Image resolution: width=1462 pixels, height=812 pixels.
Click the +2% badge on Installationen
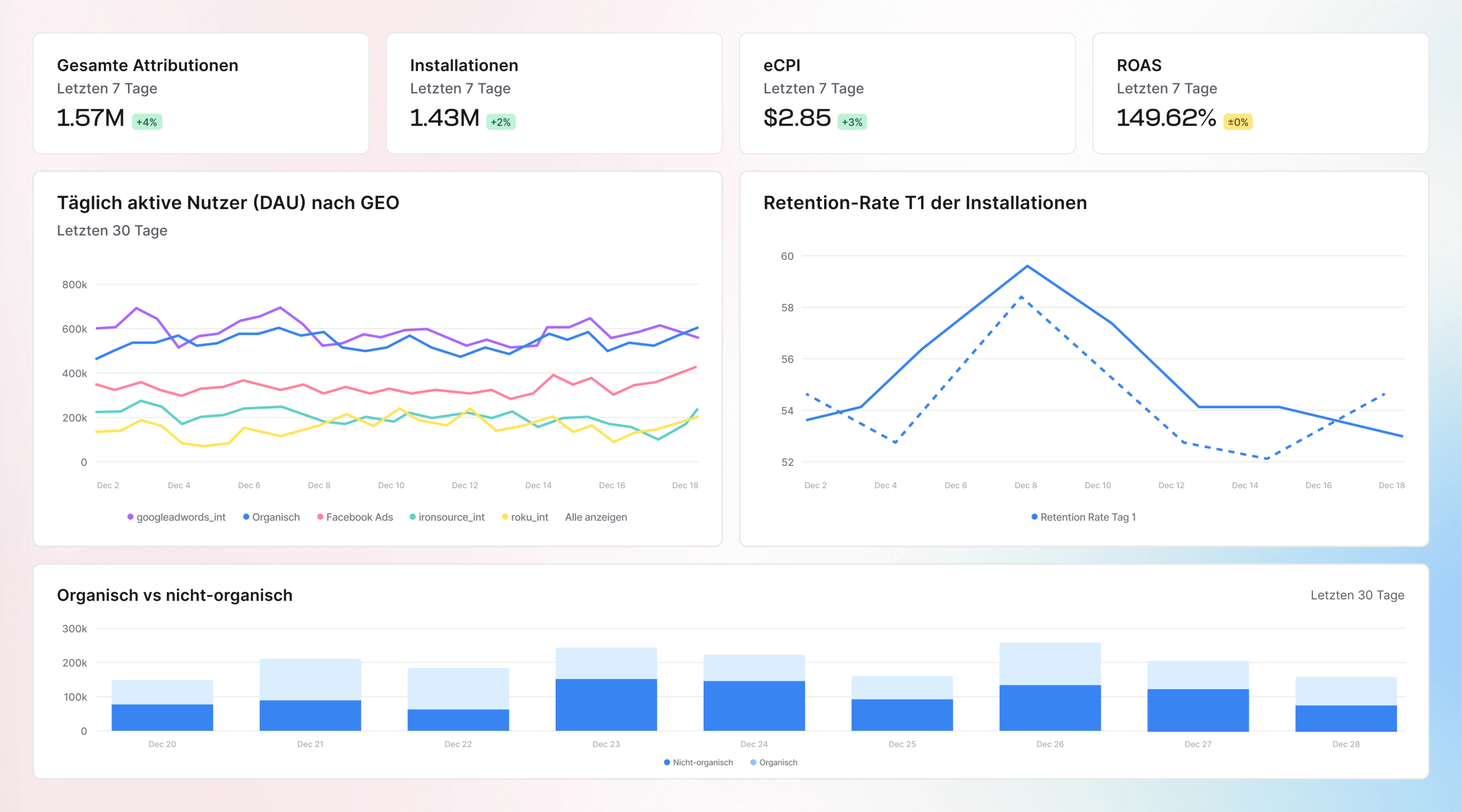pyautogui.click(x=500, y=122)
